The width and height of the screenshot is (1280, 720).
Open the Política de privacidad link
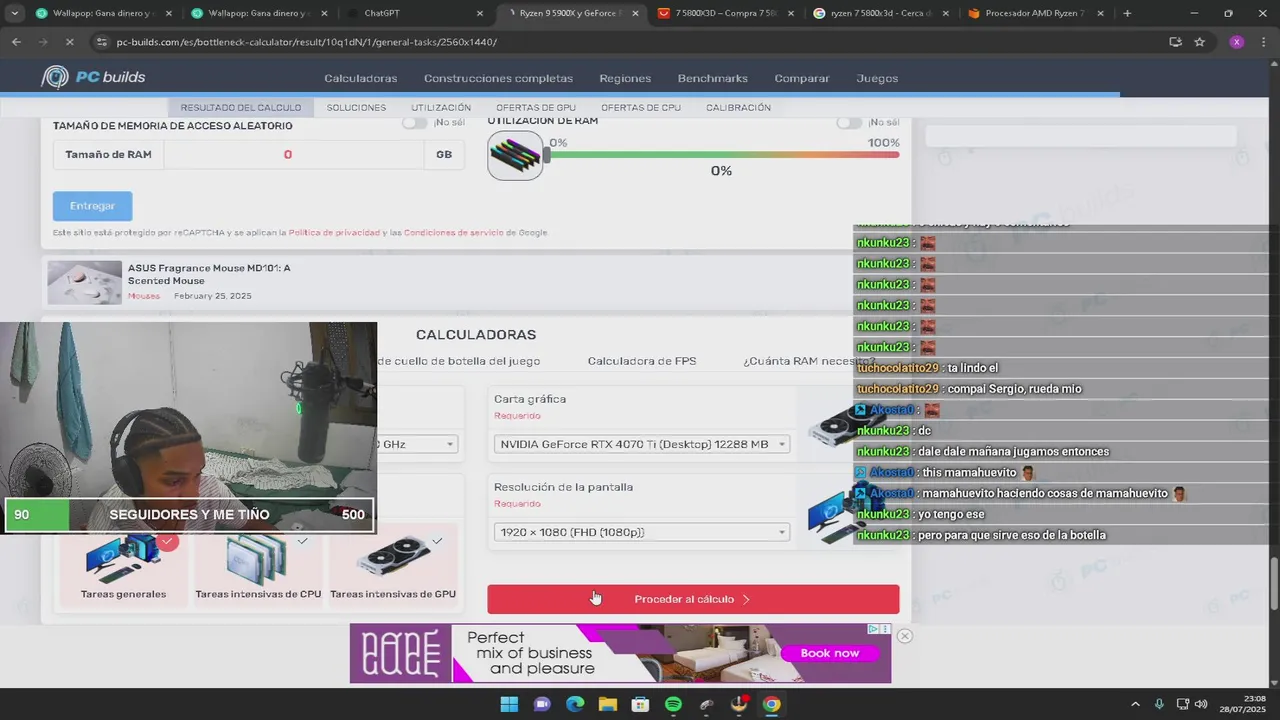334,233
